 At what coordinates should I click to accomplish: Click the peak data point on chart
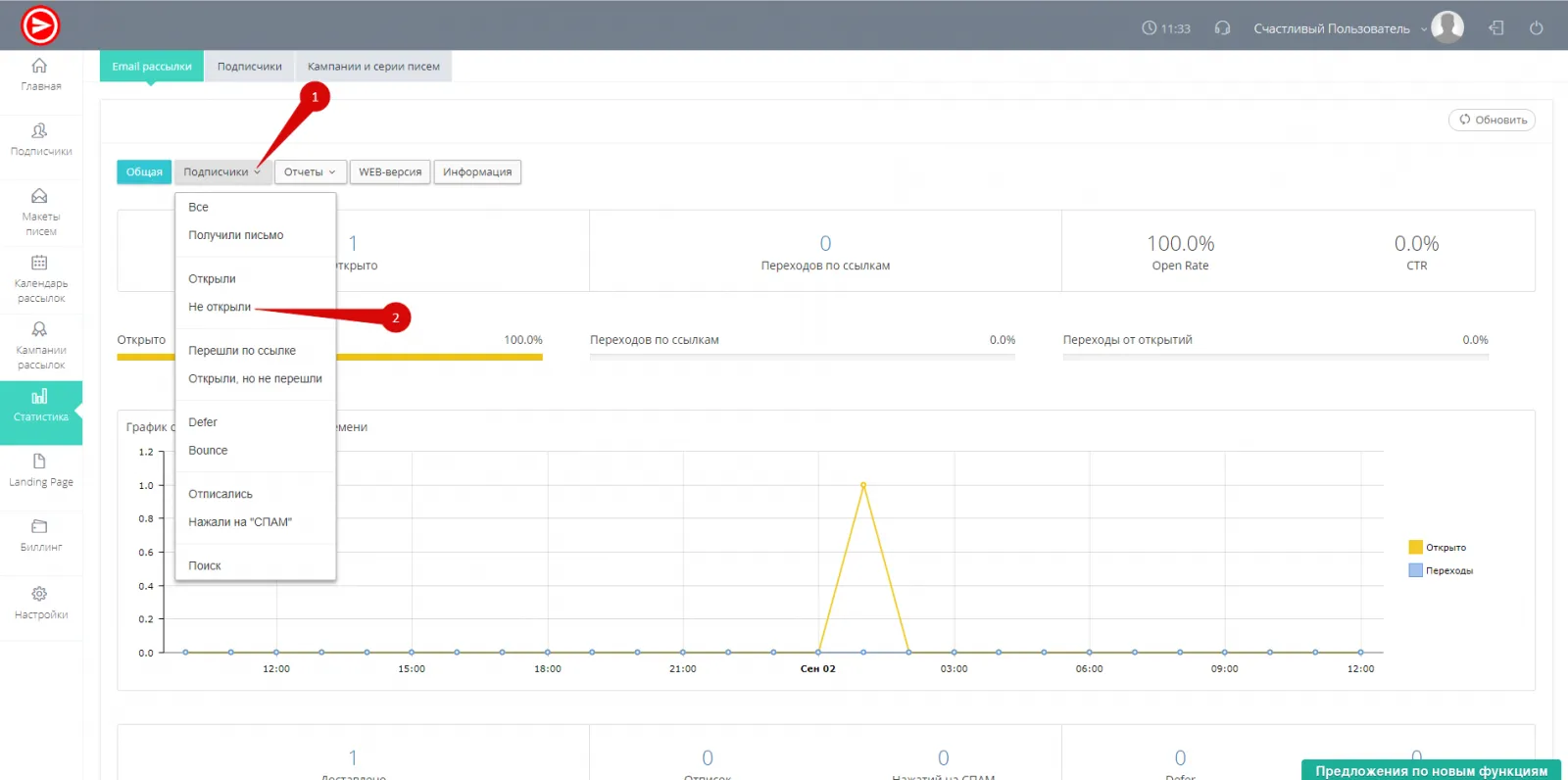point(863,485)
